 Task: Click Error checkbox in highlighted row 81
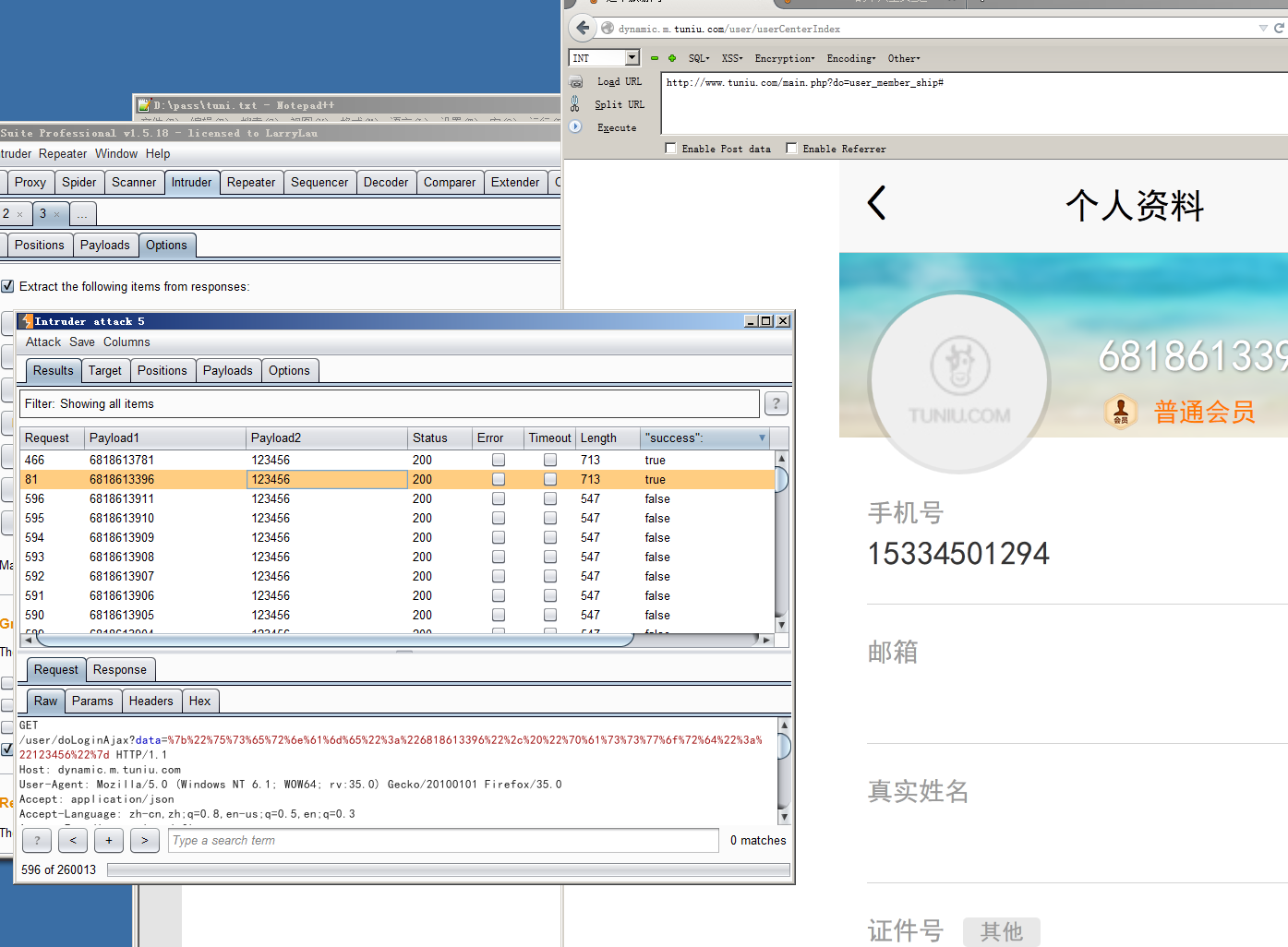[499, 479]
